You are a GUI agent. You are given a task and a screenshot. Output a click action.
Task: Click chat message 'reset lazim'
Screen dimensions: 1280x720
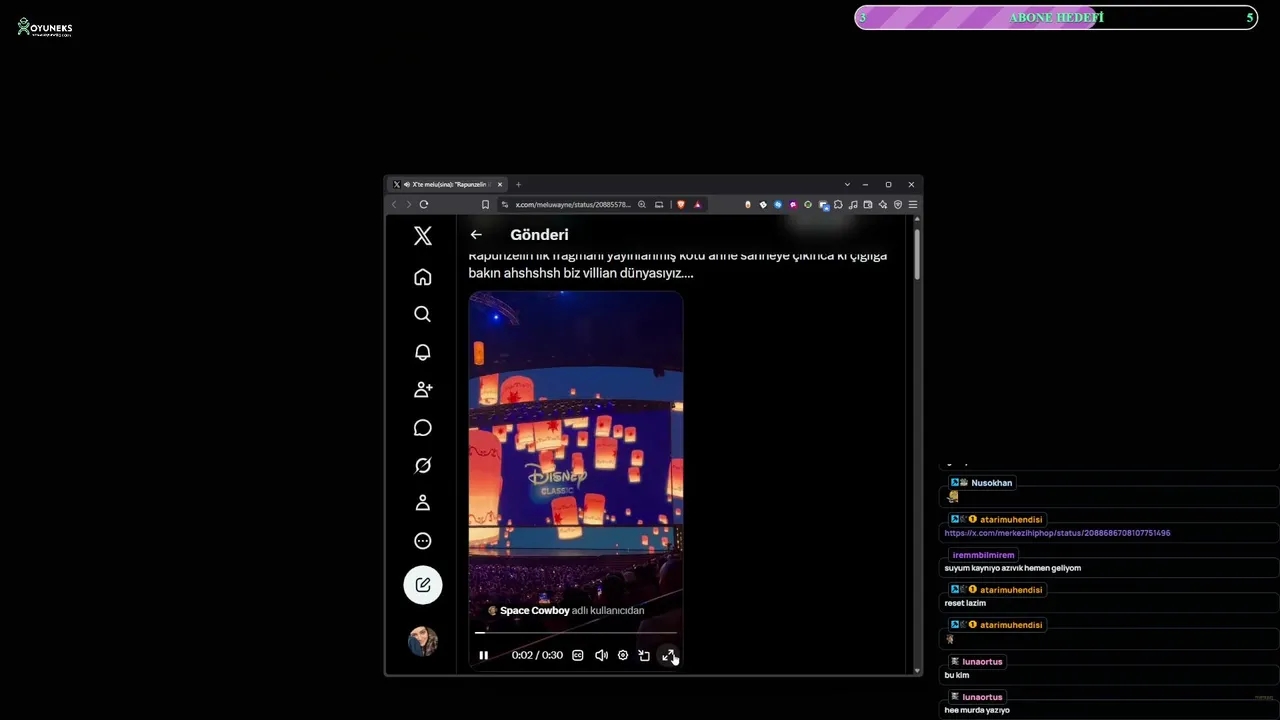coord(965,604)
